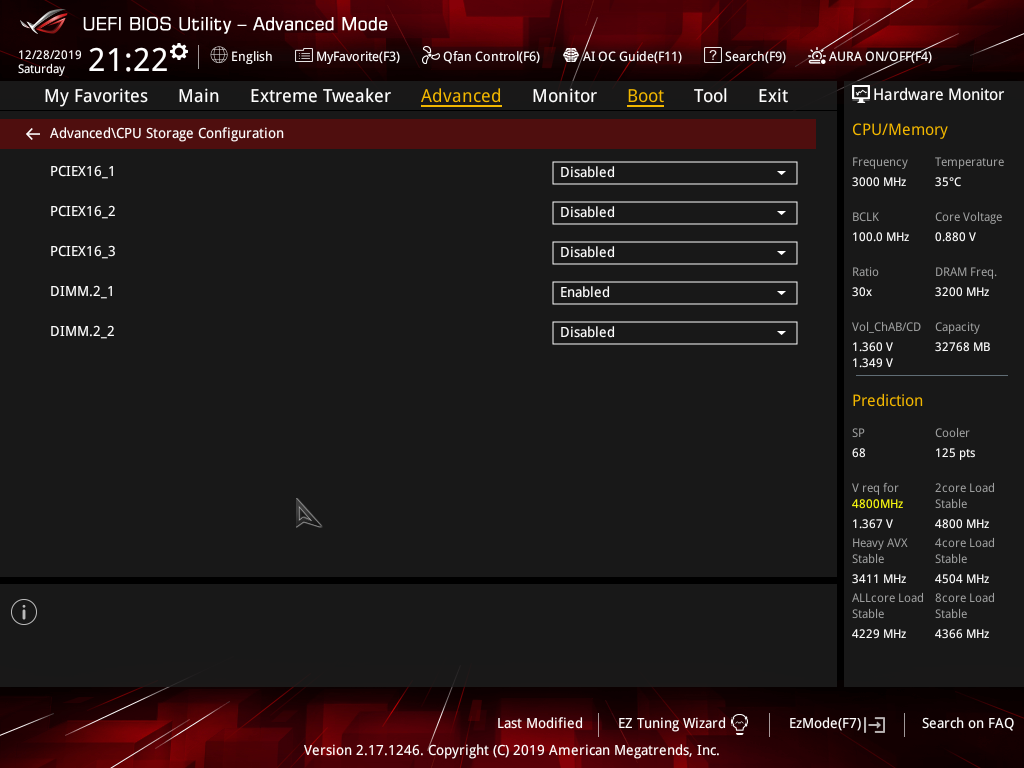The height and width of the screenshot is (768, 1024).
Task: Click the 3200 MHz DRAM Freq. value
Action: 961,292
